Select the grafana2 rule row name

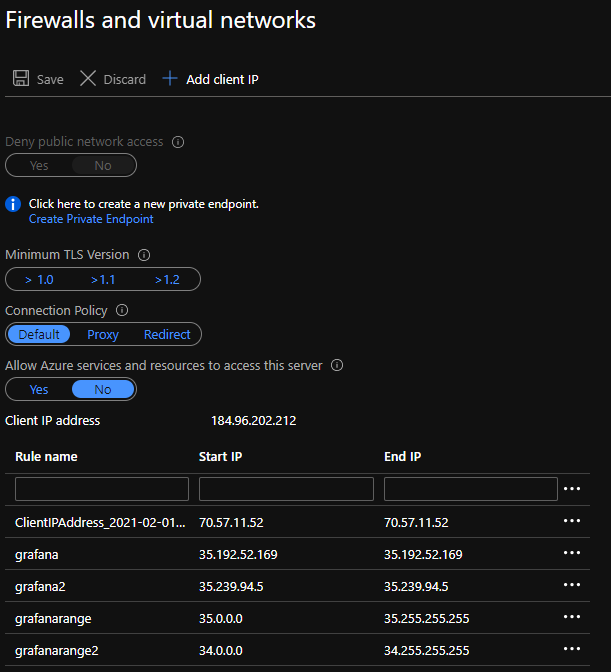(40, 586)
